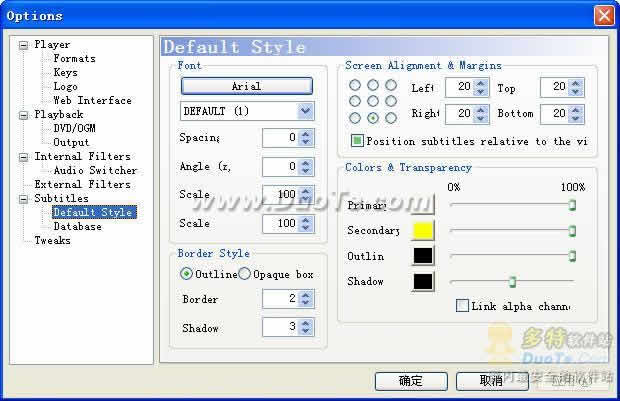
Task: Click the 确定 (OK) button
Action: [x=411, y=381]
